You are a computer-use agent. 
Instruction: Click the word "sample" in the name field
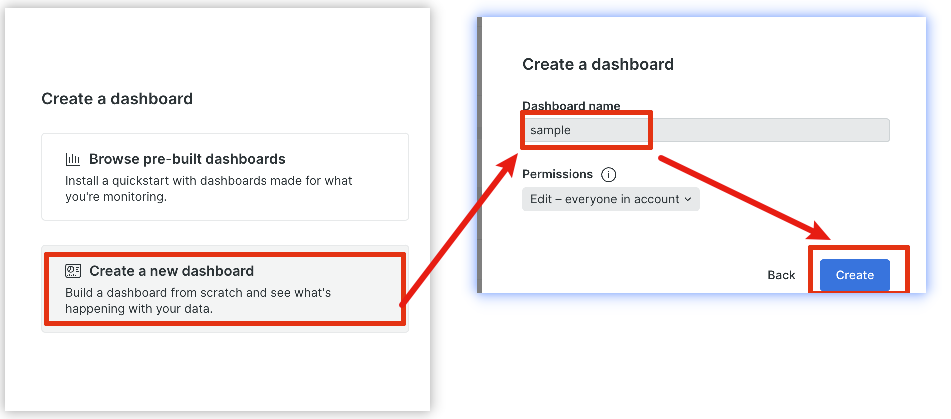click(x=550, y=130)
